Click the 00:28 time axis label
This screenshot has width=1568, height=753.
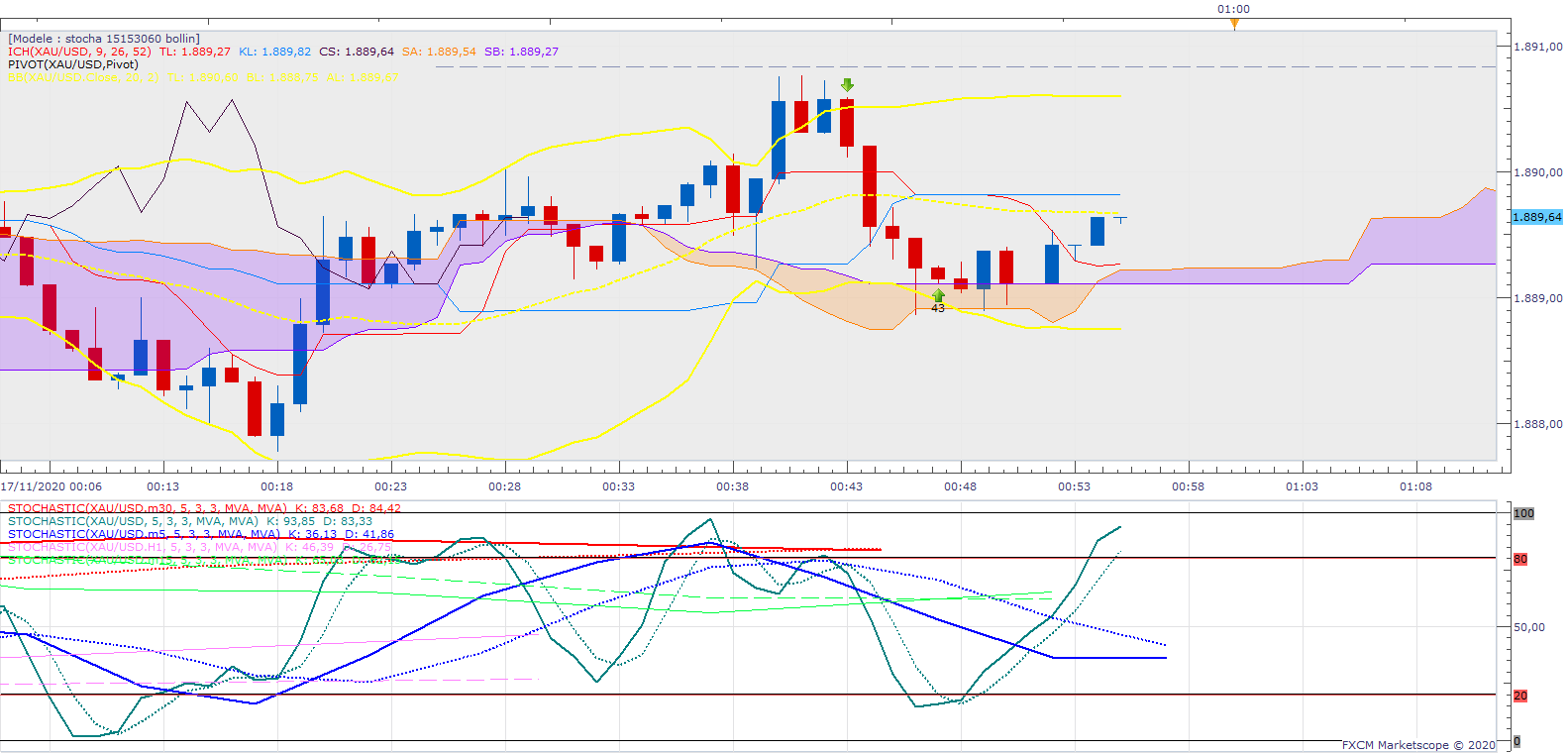click(x=505, y=486)
